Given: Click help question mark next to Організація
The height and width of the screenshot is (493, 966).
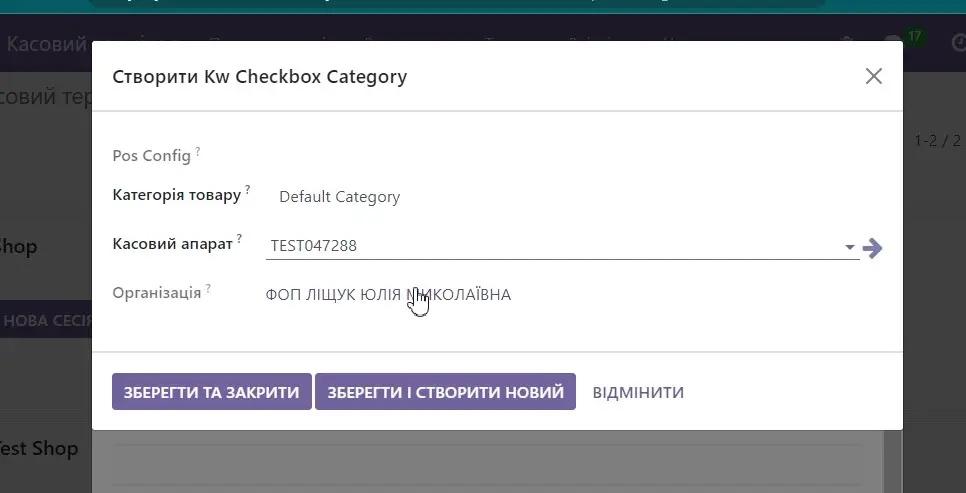Looking at the screenshot, I should pos(208,289).
